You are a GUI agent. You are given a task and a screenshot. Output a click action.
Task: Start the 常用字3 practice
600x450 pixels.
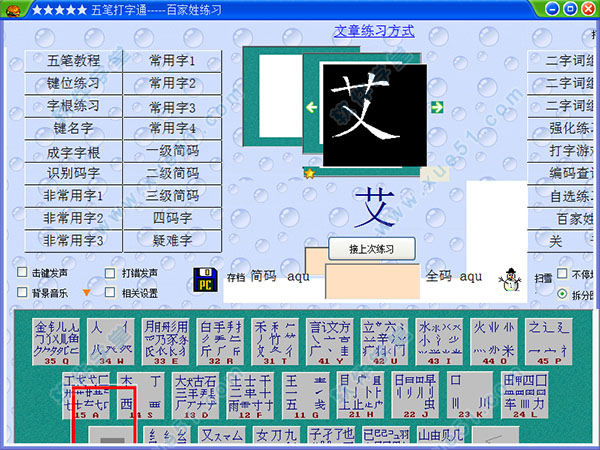point(172,106)
